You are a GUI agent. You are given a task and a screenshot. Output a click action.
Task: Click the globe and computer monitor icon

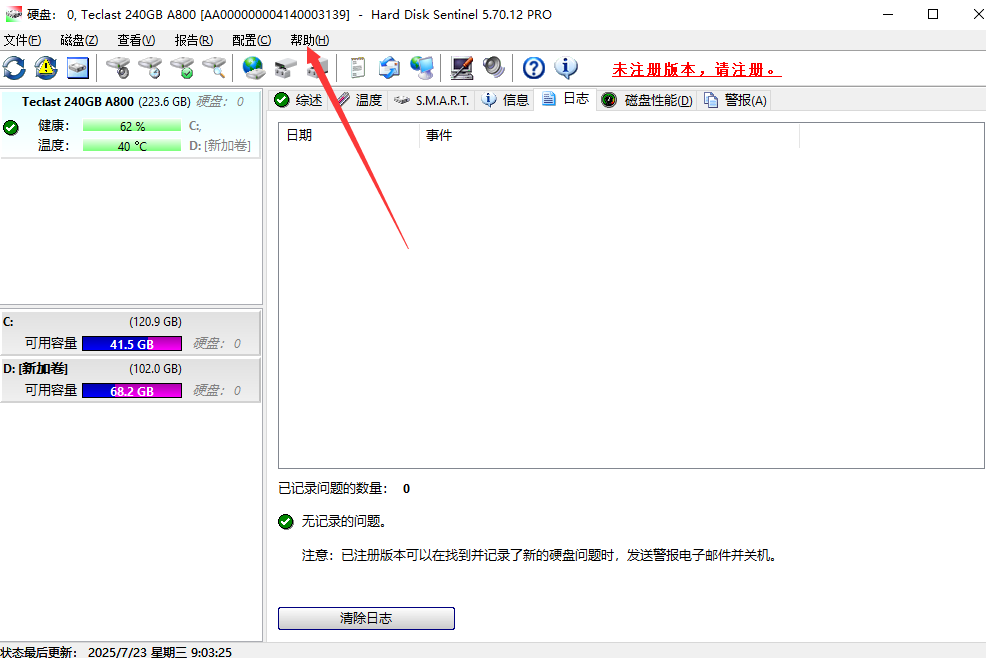pos(421,68)
